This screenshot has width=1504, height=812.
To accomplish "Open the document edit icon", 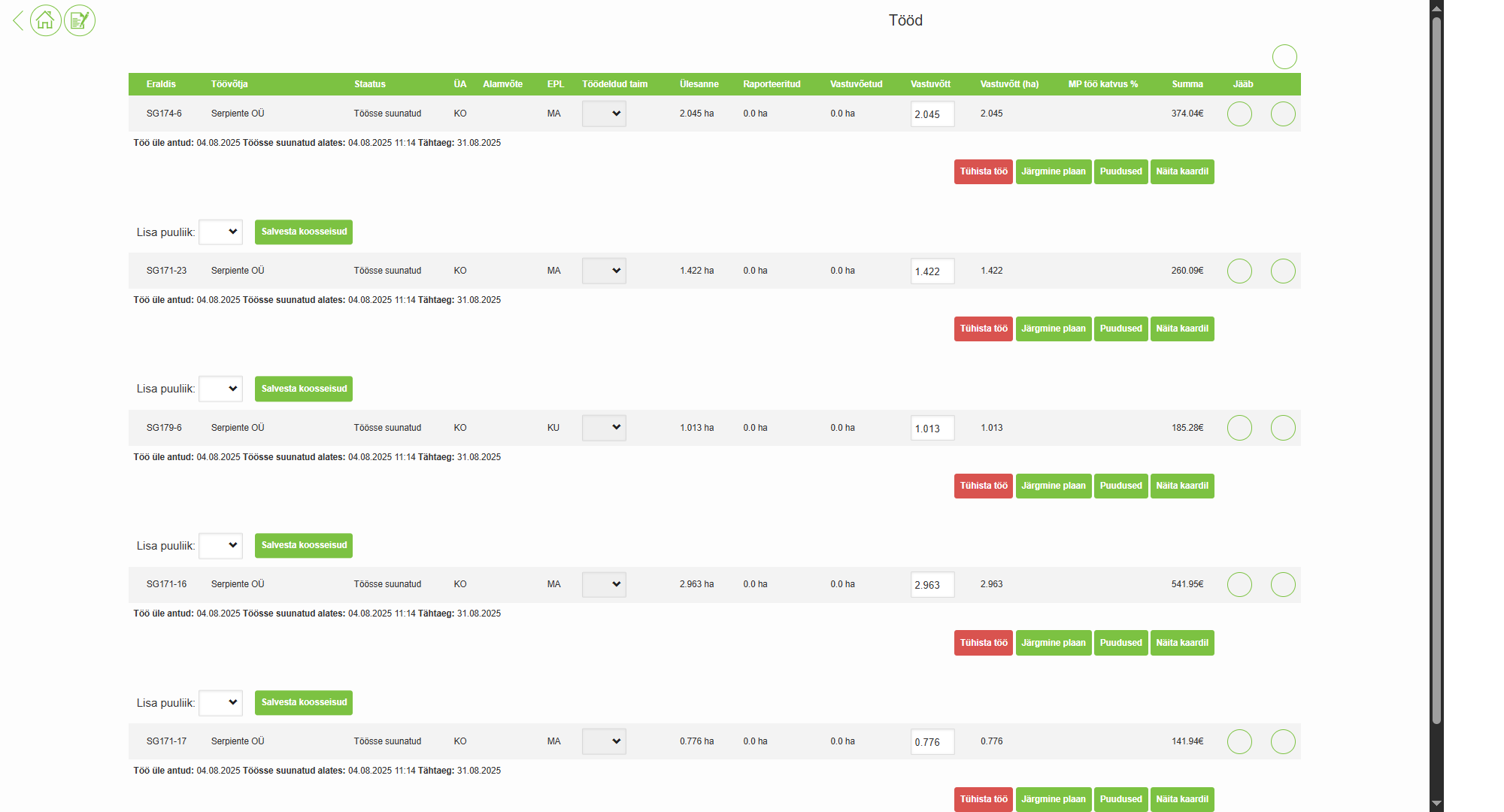I will (x=79, y=20).
